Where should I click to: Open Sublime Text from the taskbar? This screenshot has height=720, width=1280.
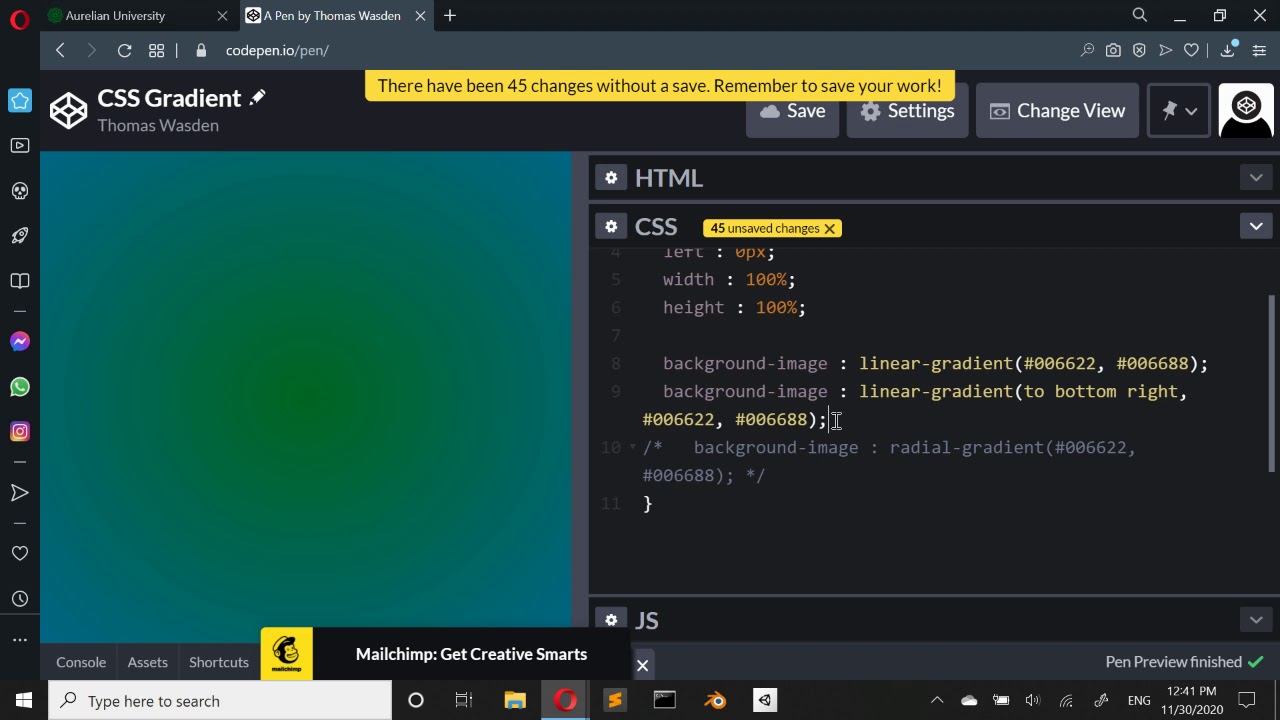[x=615, y=700]
